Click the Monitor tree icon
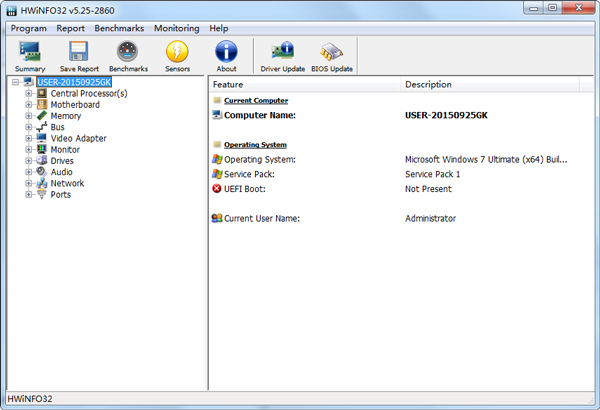 pos(42,149)
